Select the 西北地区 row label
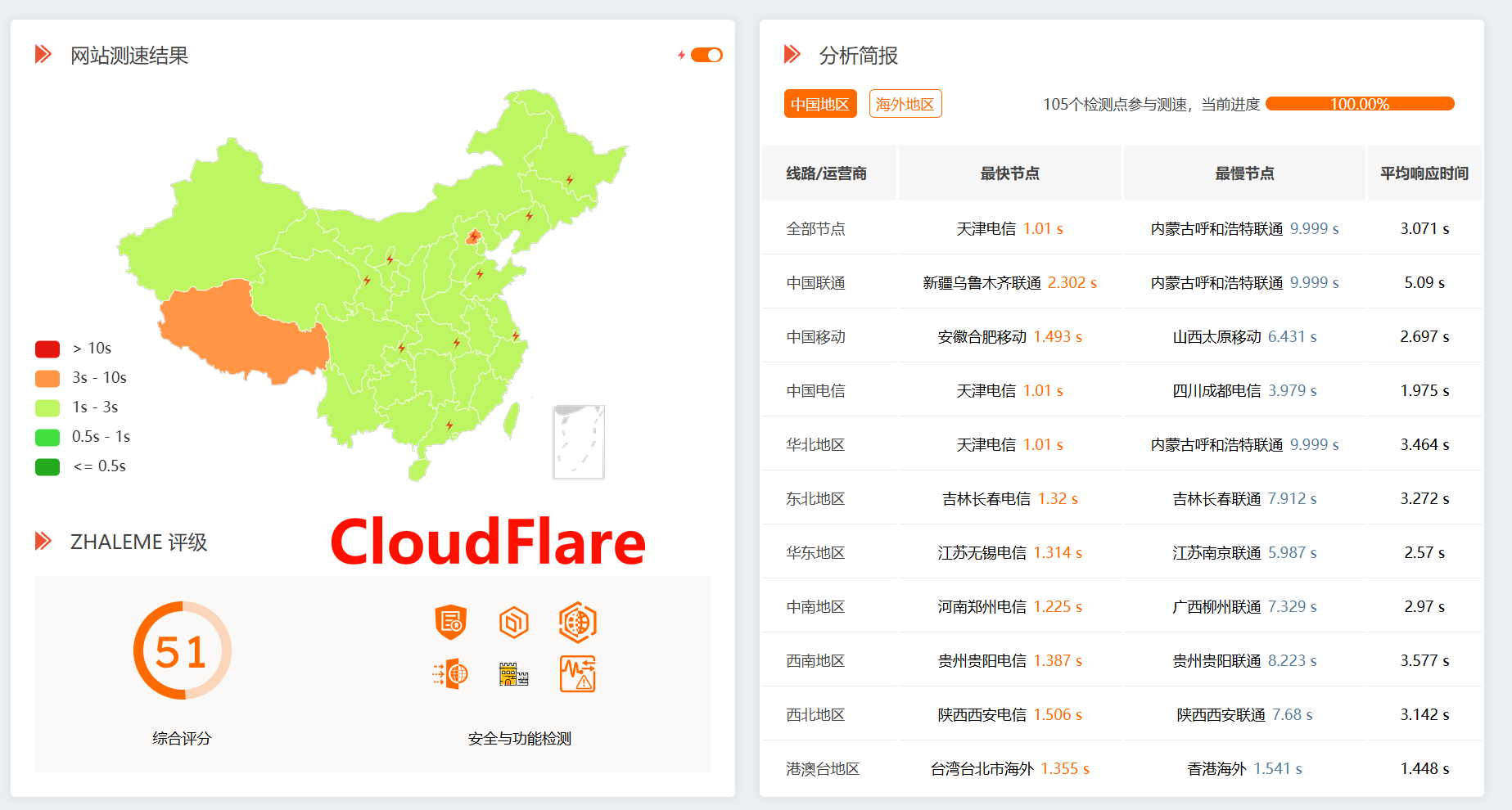The height and width of the screenshot is (810, 1512). 815,715
